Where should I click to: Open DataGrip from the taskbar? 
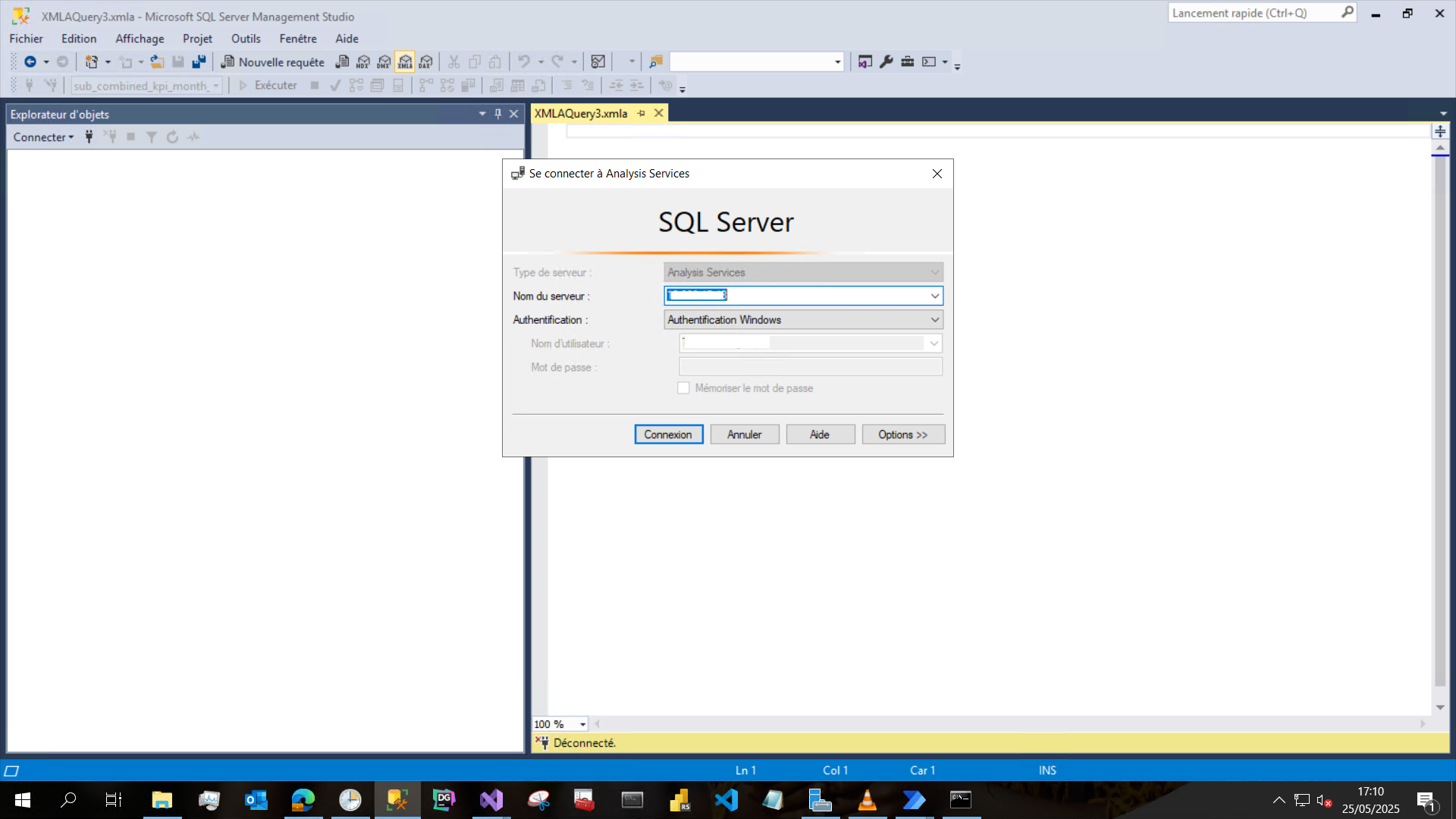[444, 799]
